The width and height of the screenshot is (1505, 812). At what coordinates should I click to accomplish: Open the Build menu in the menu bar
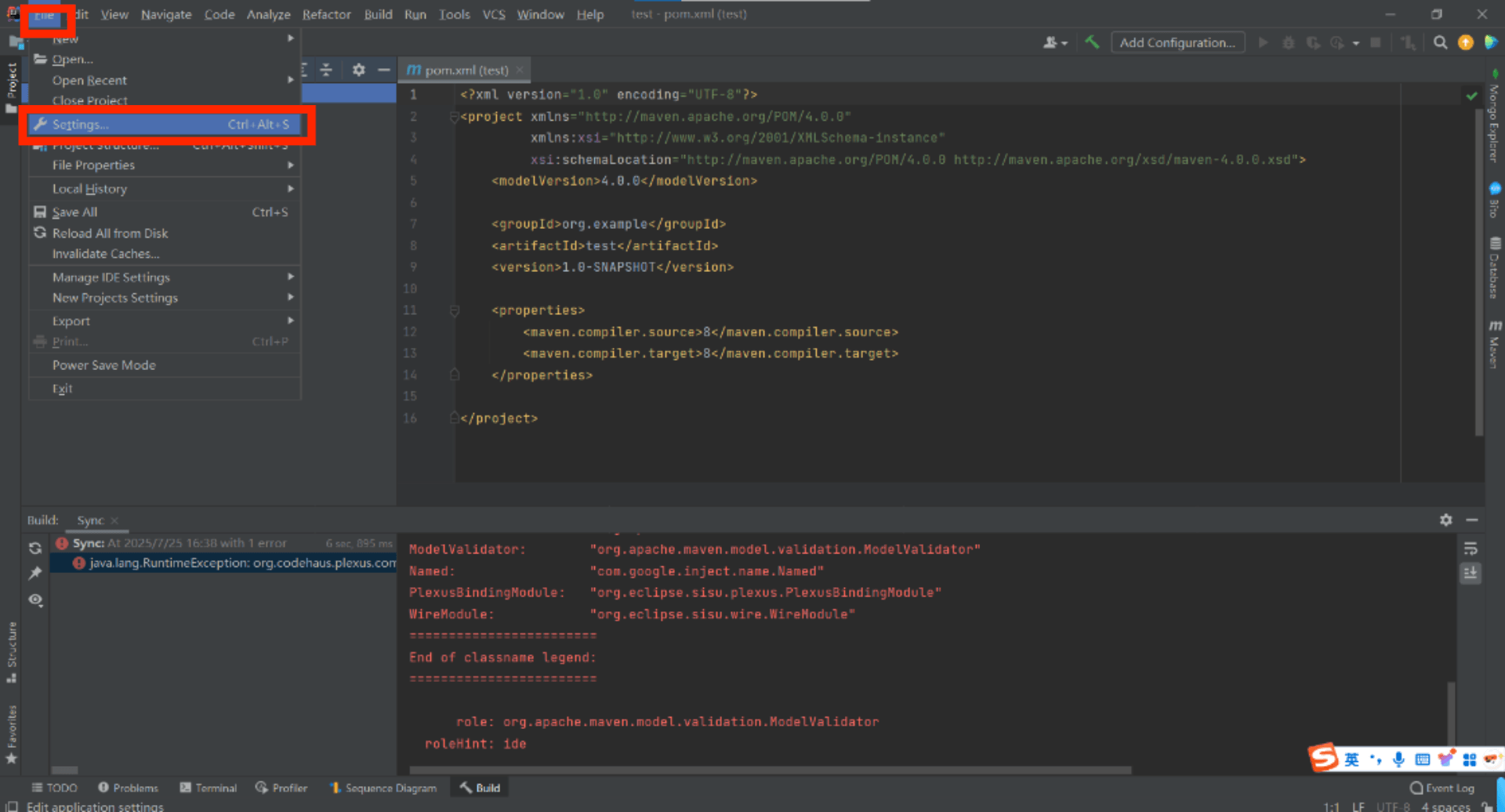(x=378, y=14)
